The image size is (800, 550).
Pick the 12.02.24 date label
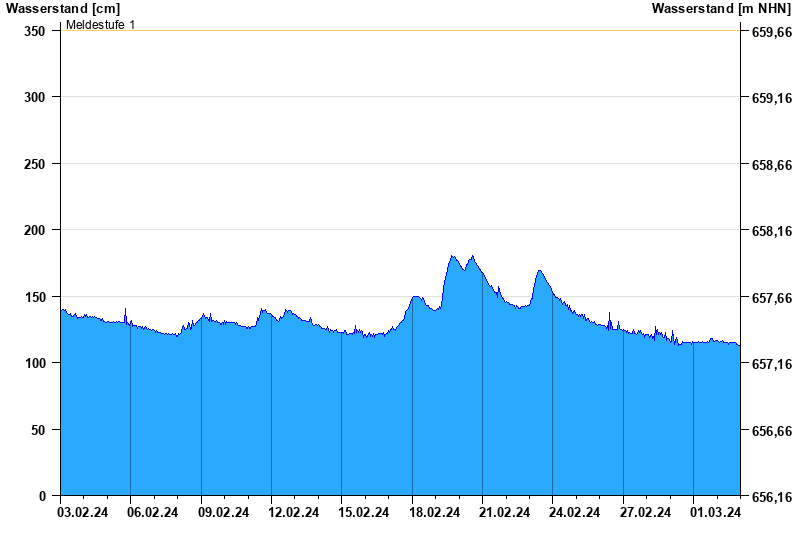[x=295, y=513]
